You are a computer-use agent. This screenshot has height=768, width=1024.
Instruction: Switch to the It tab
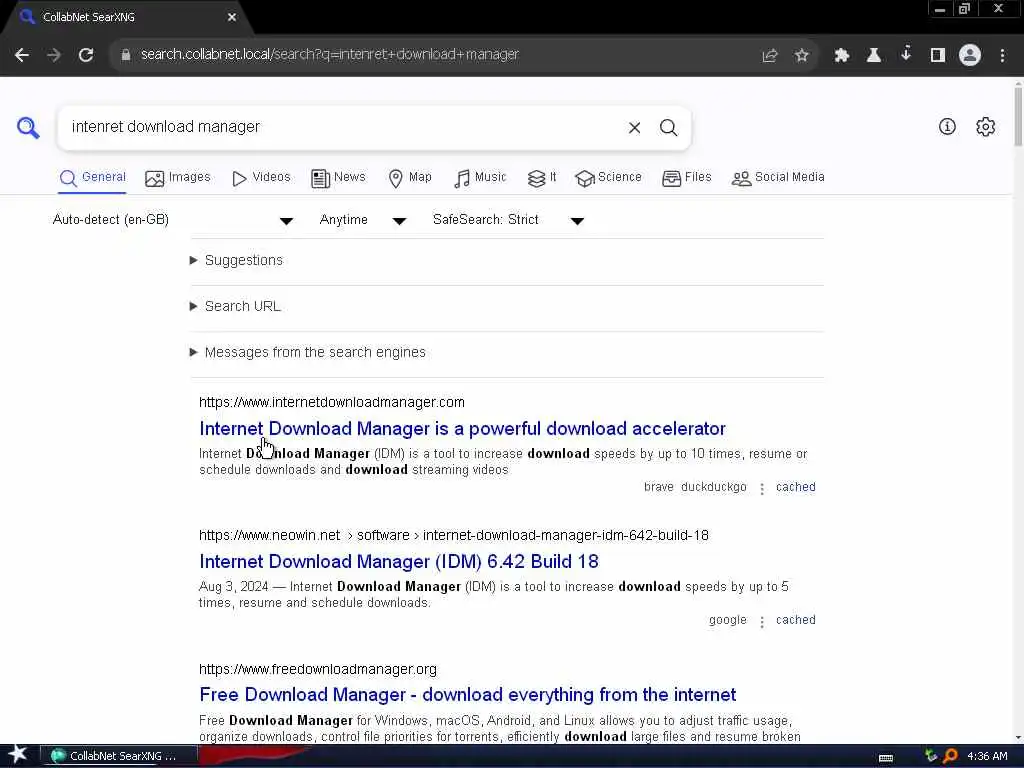pos(542,178)
